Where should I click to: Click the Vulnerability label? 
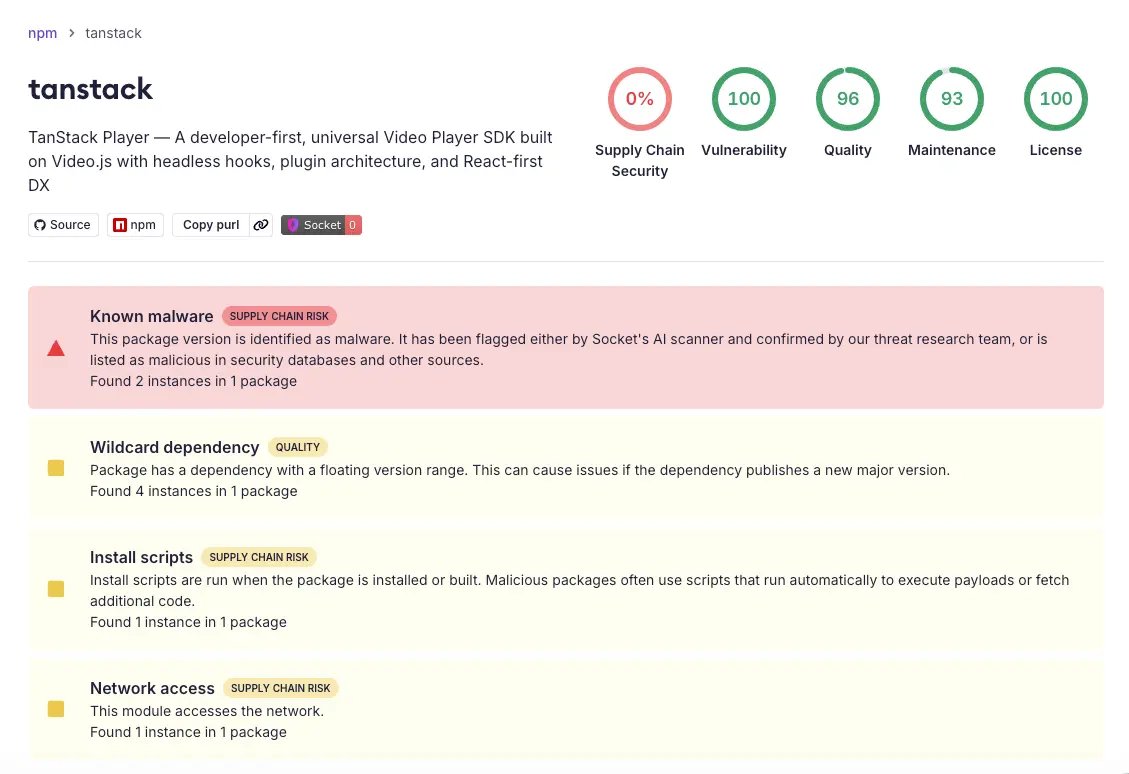744,150
